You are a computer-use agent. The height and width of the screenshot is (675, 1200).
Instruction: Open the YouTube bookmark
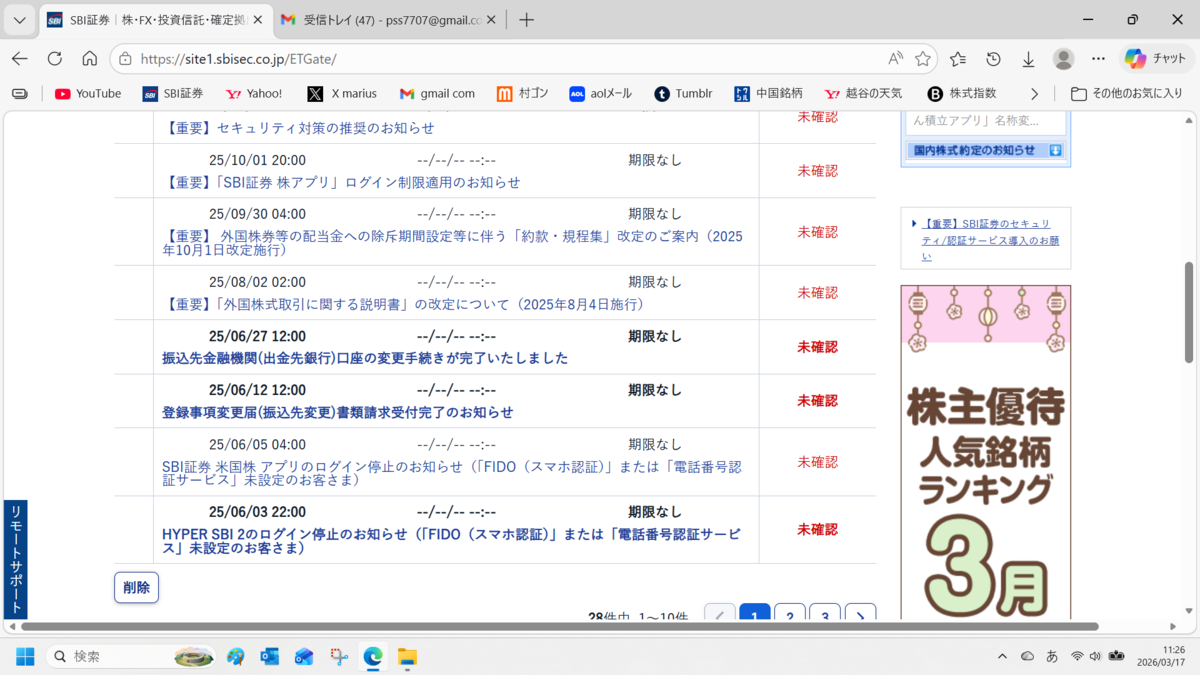[88, 93]
